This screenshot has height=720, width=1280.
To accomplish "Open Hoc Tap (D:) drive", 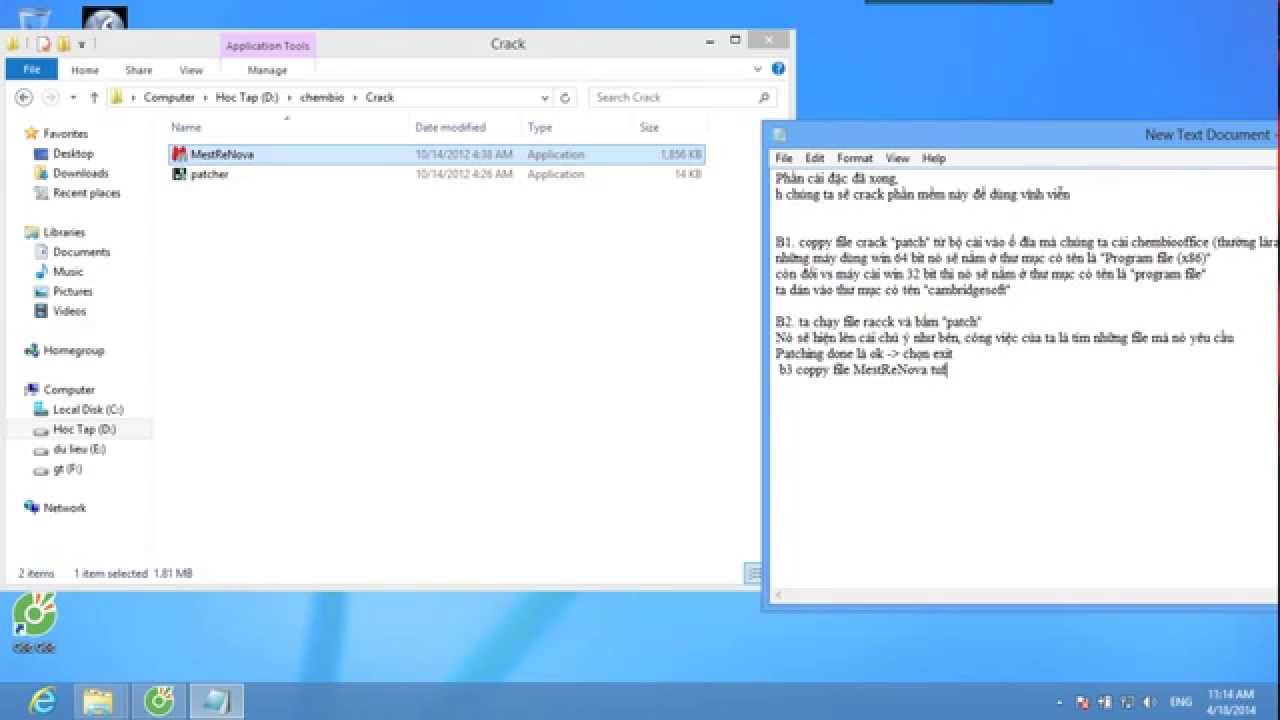I will pyautogui.click(x=84, y=429).
